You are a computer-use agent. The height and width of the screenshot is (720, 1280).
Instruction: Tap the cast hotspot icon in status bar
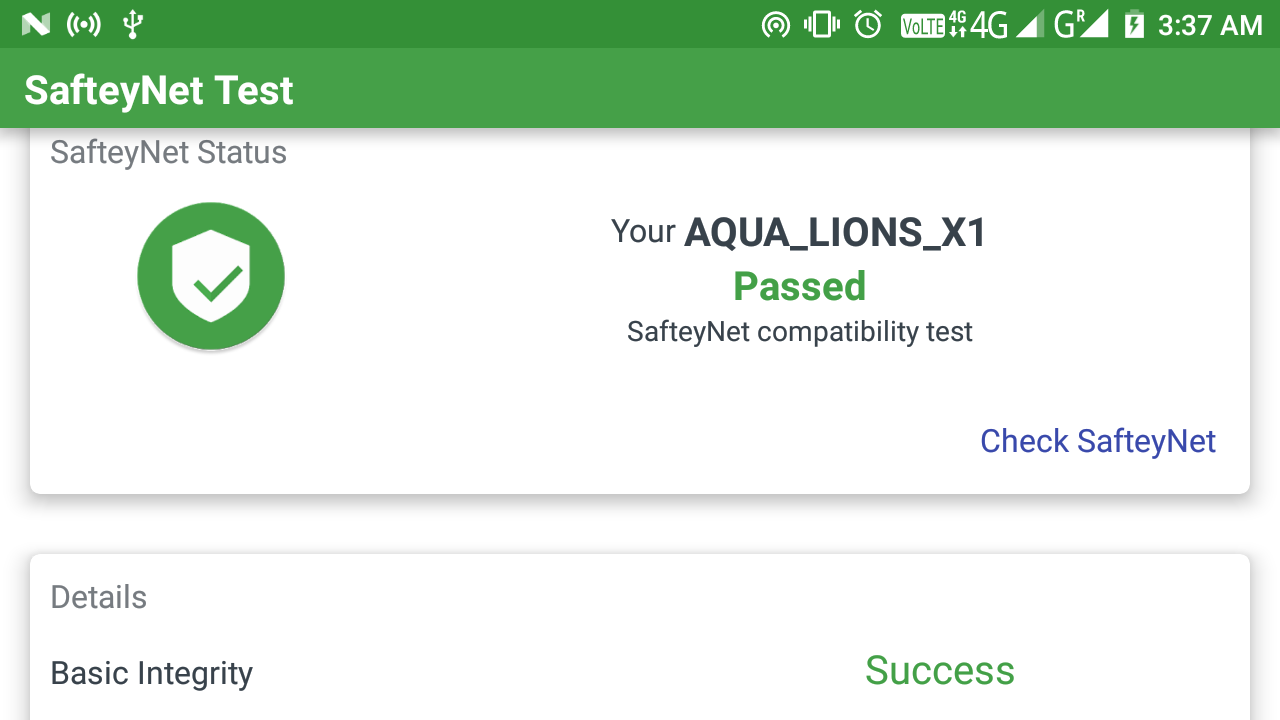775,24
